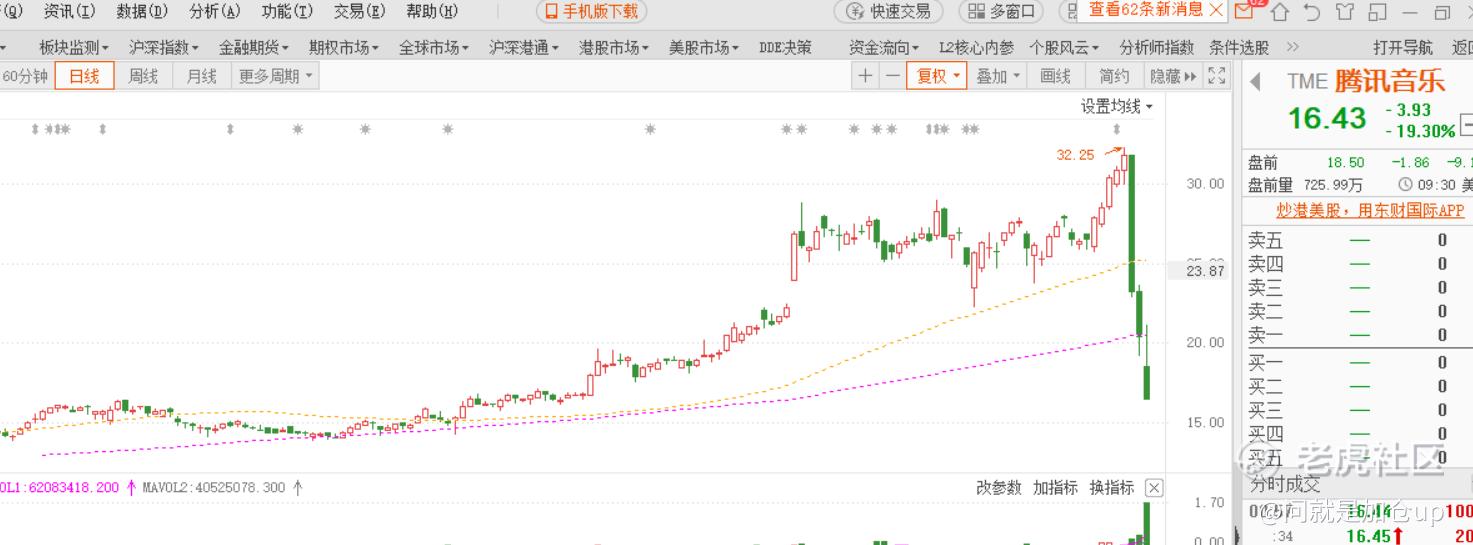Expand 港股市场 dropdown
Image resolution: width=1473 pixels, height=545 pixels.
coord(614,47)
